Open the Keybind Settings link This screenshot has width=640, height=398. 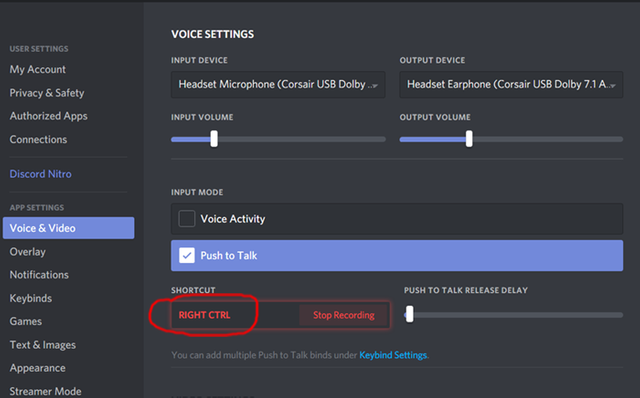(393, 355)
